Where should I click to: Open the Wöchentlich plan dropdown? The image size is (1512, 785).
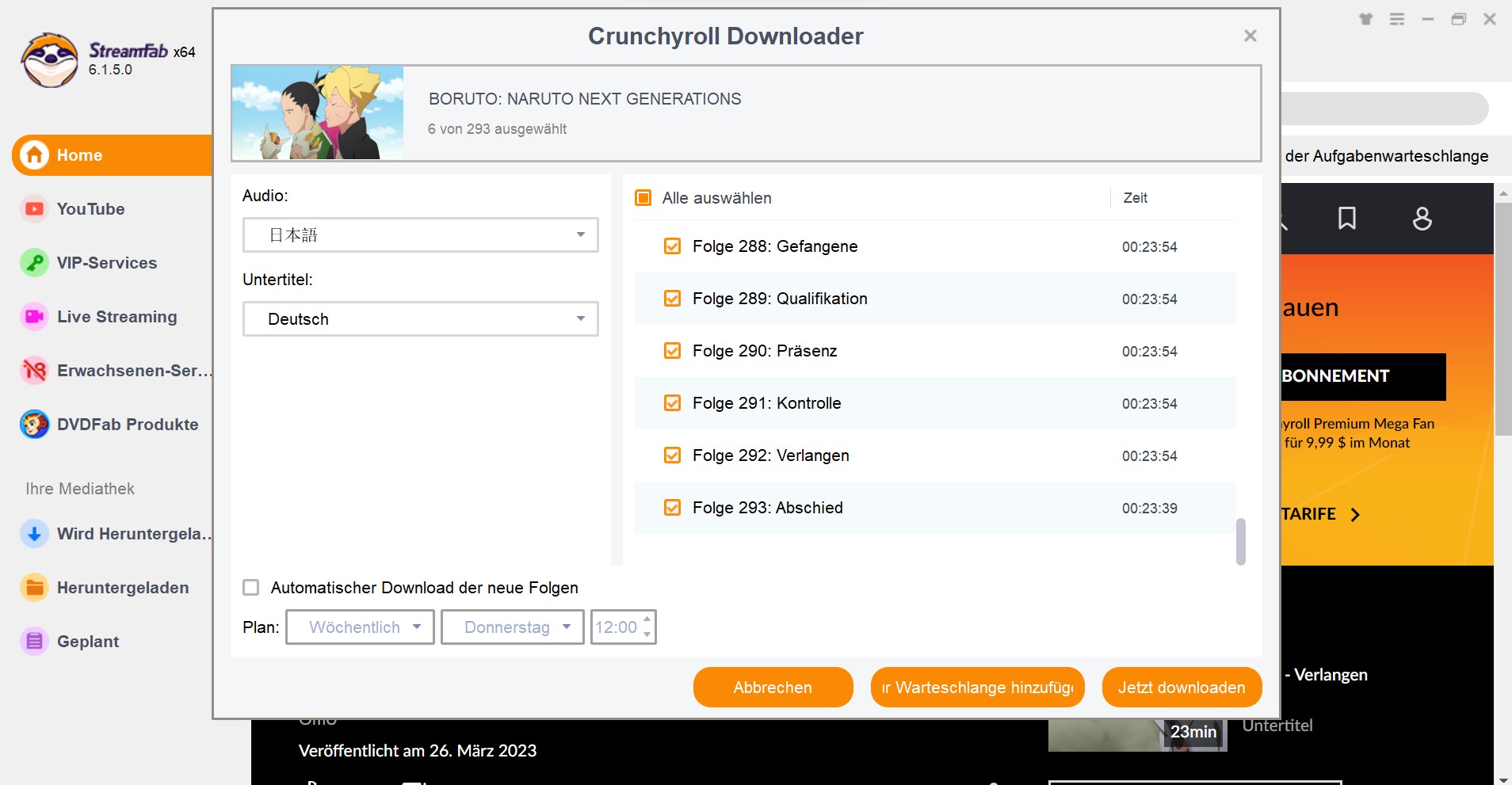(x=360, y=627)
